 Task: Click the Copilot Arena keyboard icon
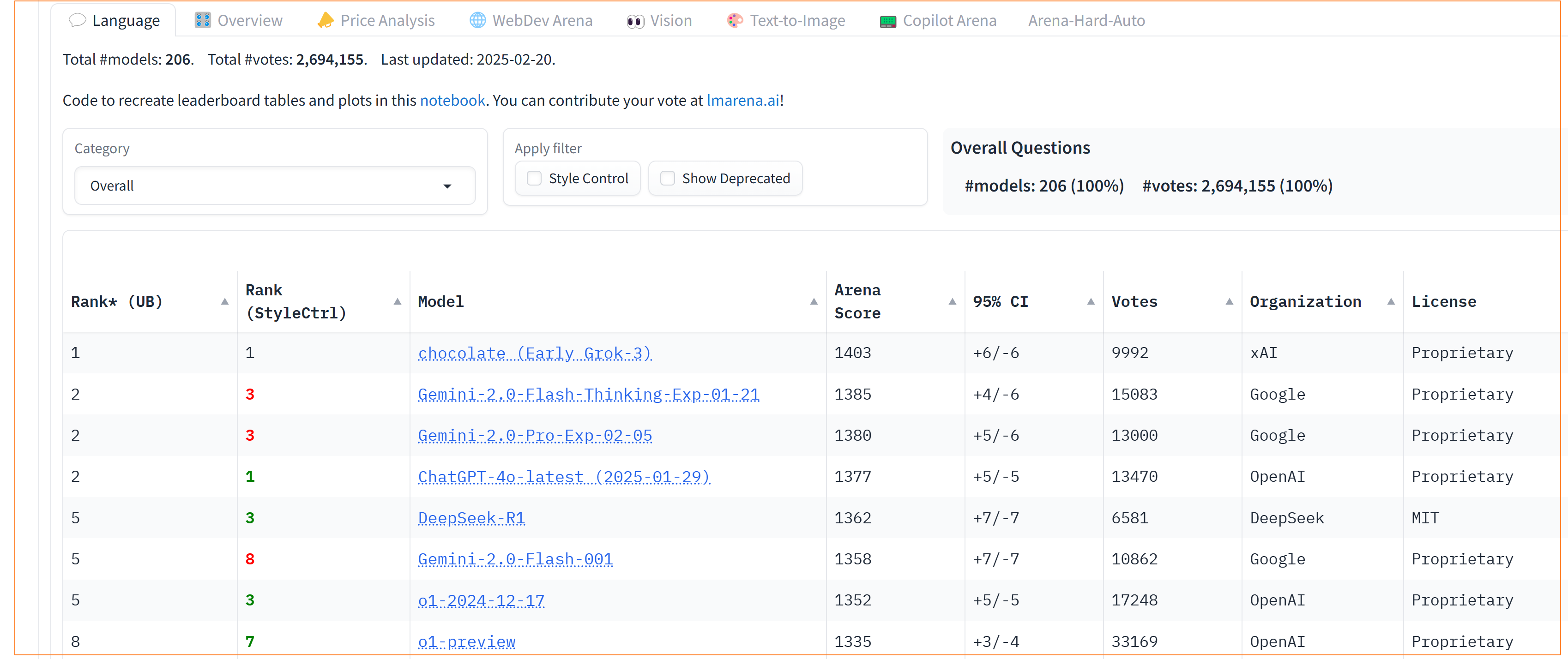point(887,21)
